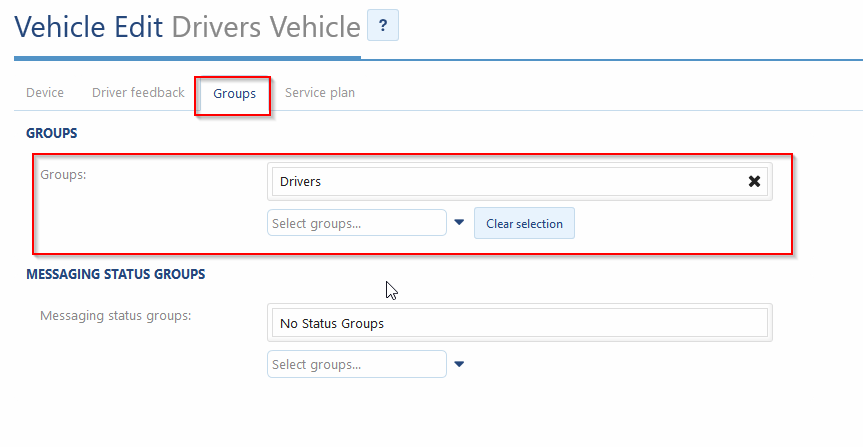Open the Driver feedback tab

point(138,93)
